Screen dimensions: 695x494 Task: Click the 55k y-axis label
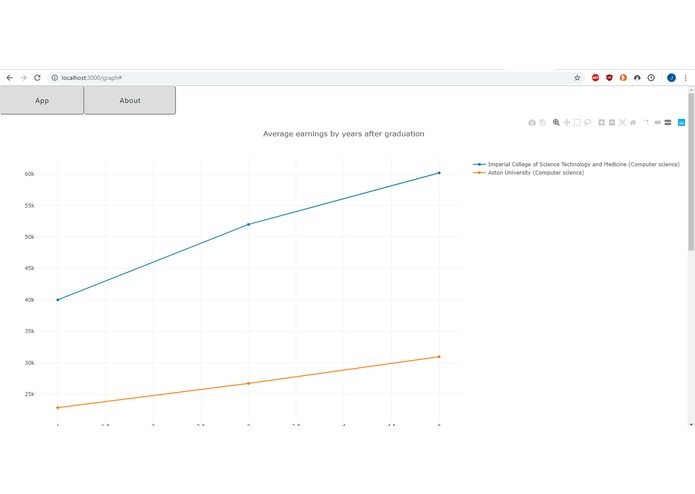point(29,206)
